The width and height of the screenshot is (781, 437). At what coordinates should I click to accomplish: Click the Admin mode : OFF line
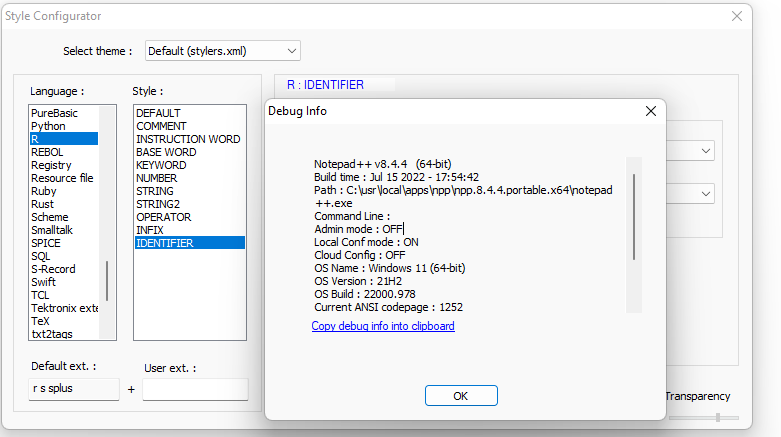(x=359, y=229)
